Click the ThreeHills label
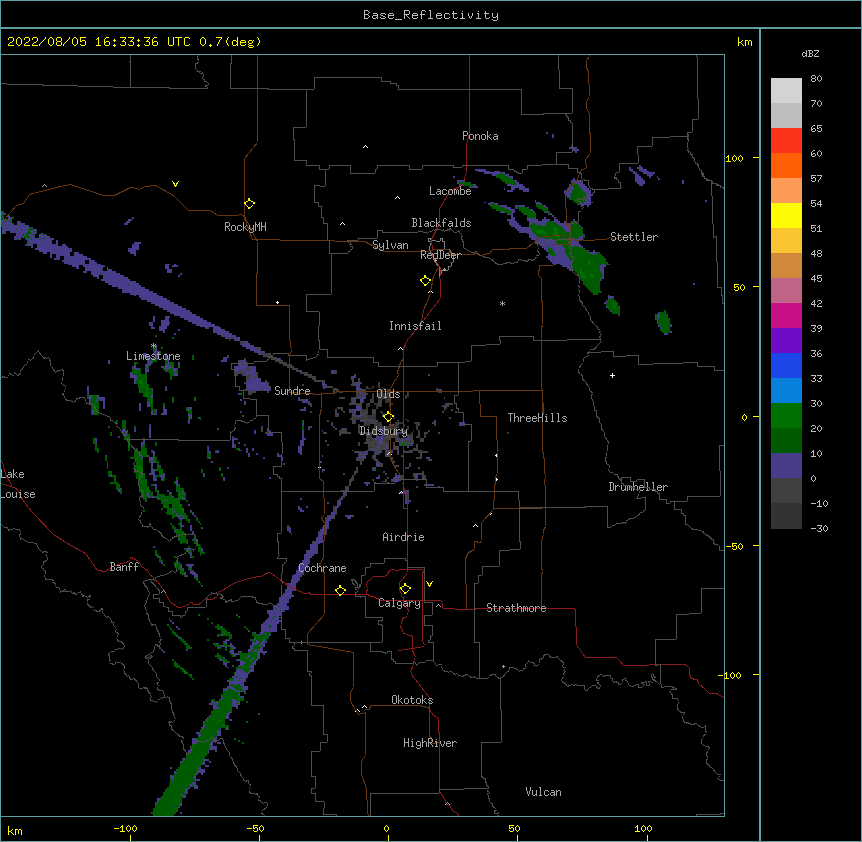The width and height of the screenshot is (862, 842). [538, 418]
